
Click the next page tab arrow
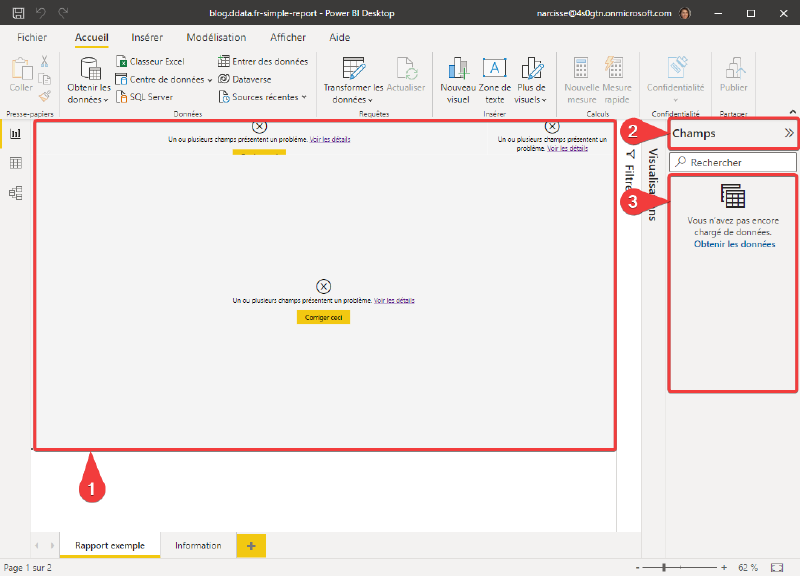pyautogui.click(x=52, y=545)
